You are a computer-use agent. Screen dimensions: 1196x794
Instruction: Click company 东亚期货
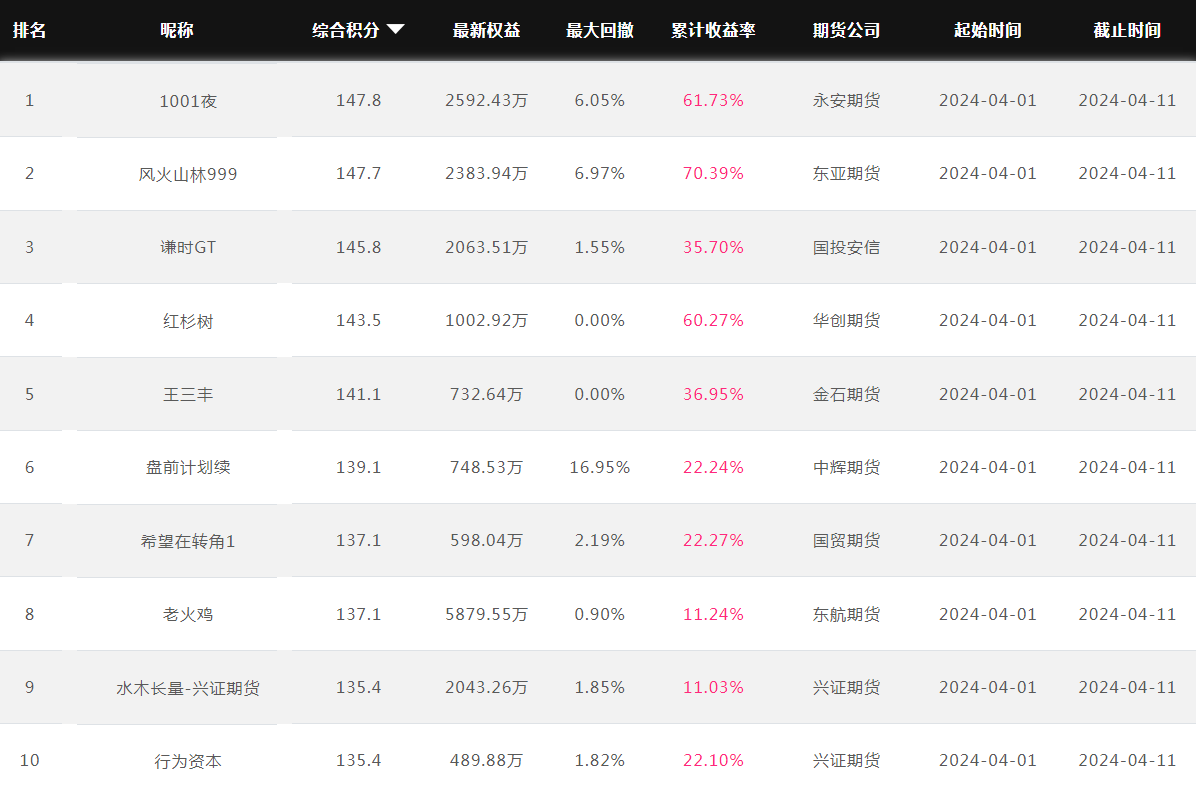click(x=847, y=174)
